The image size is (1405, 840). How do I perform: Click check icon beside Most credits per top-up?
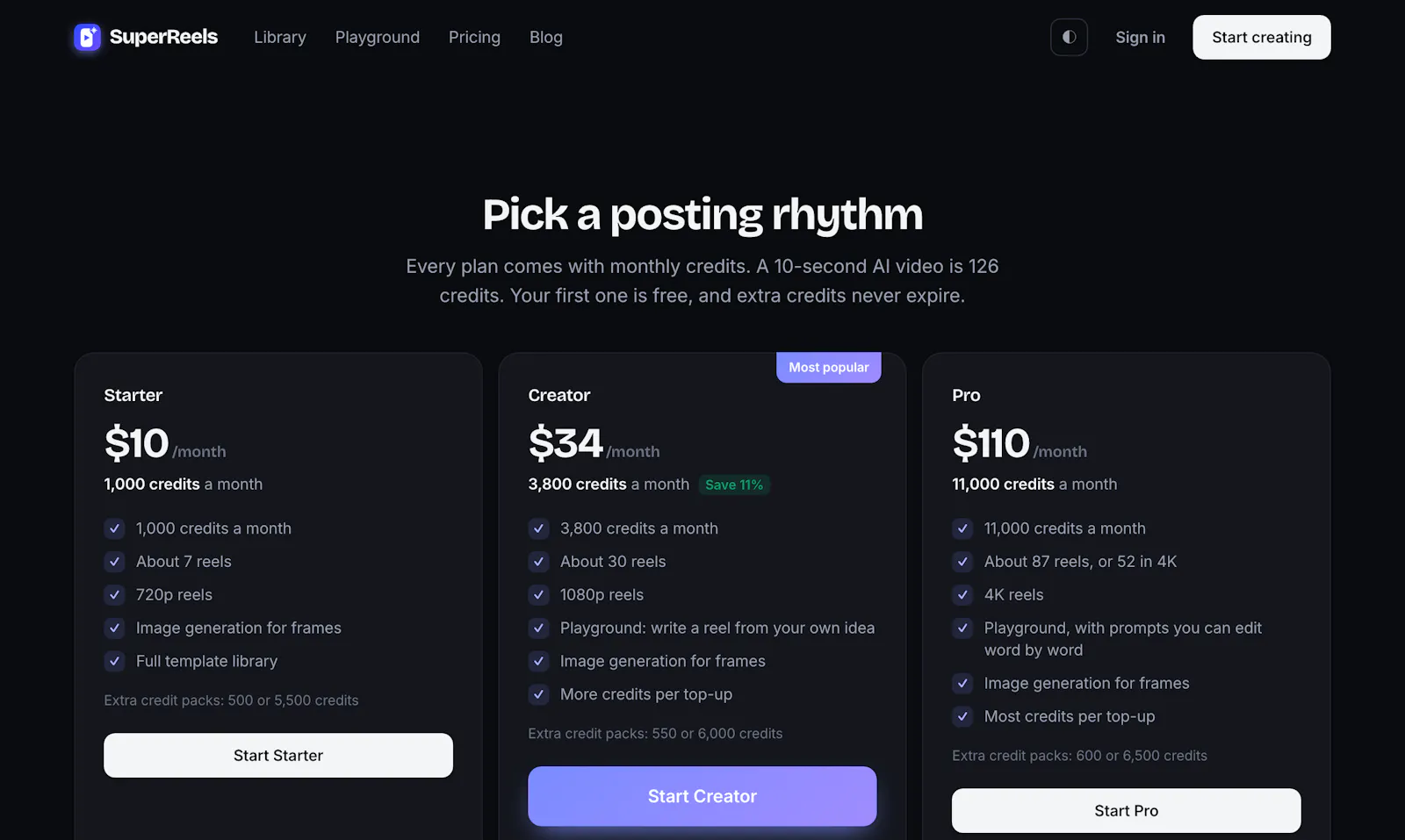tap(962, 716)
